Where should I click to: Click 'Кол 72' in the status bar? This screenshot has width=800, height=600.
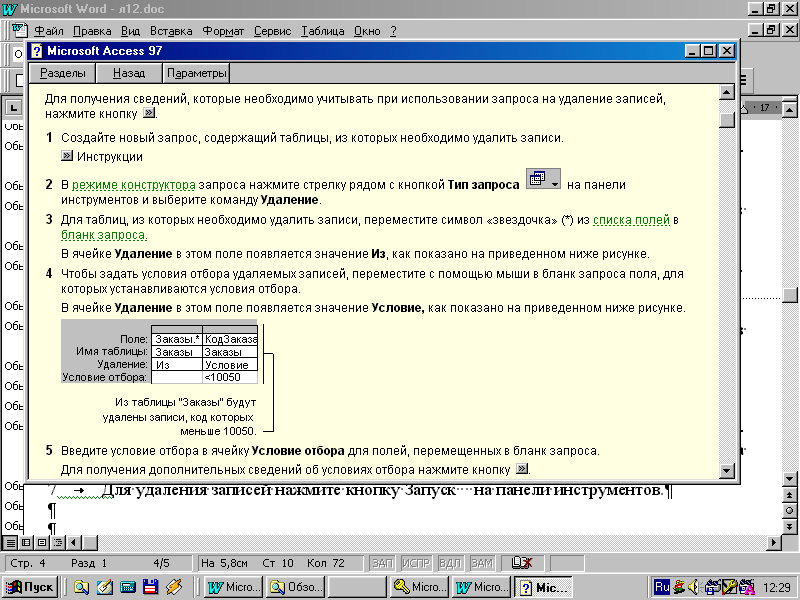pyautogui.click(x=326, y=563)
